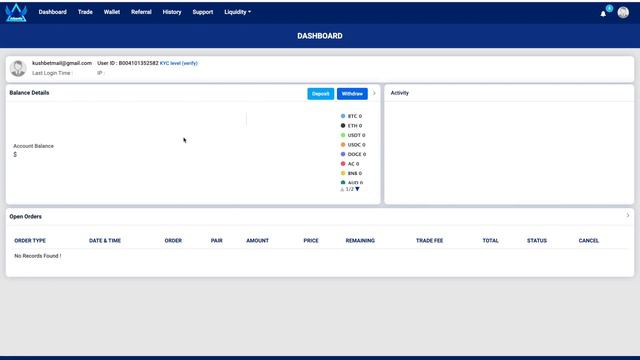Open the Support menu item
Viewport: 640px width, 360px height.
click(203, 12)
